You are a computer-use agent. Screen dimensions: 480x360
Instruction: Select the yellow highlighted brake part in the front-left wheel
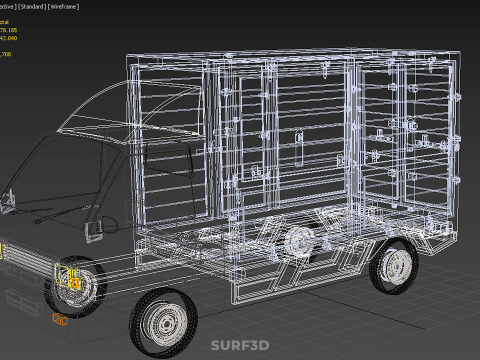(68, 277)
